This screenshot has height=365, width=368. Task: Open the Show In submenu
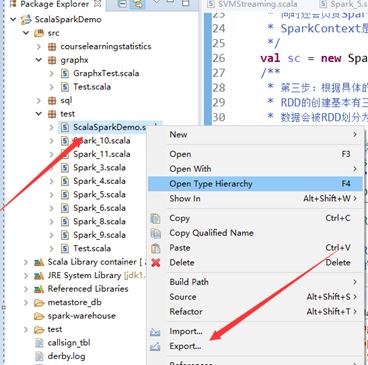255,199
